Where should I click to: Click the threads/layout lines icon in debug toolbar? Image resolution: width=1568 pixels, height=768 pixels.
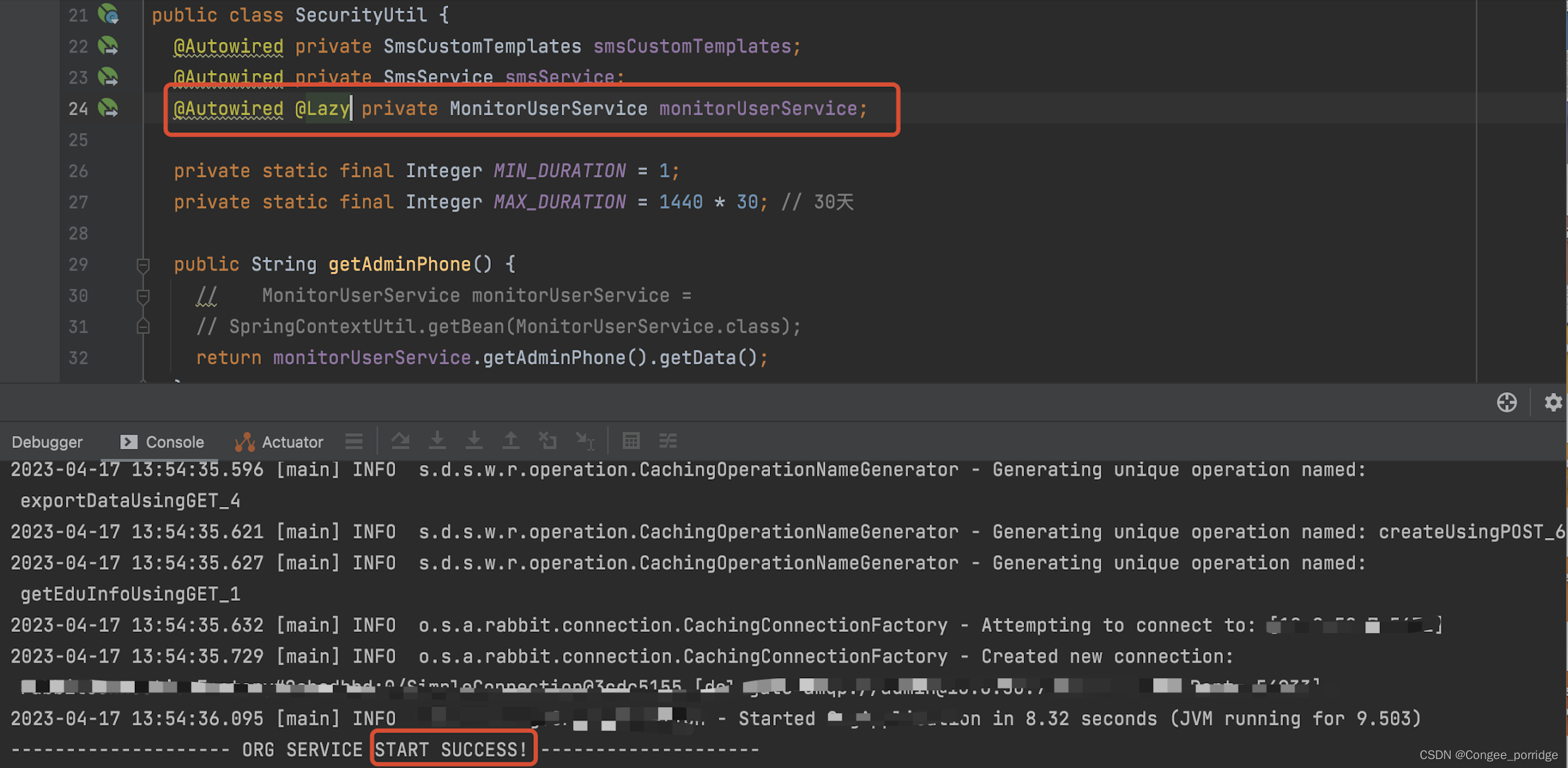pos(354,440)
